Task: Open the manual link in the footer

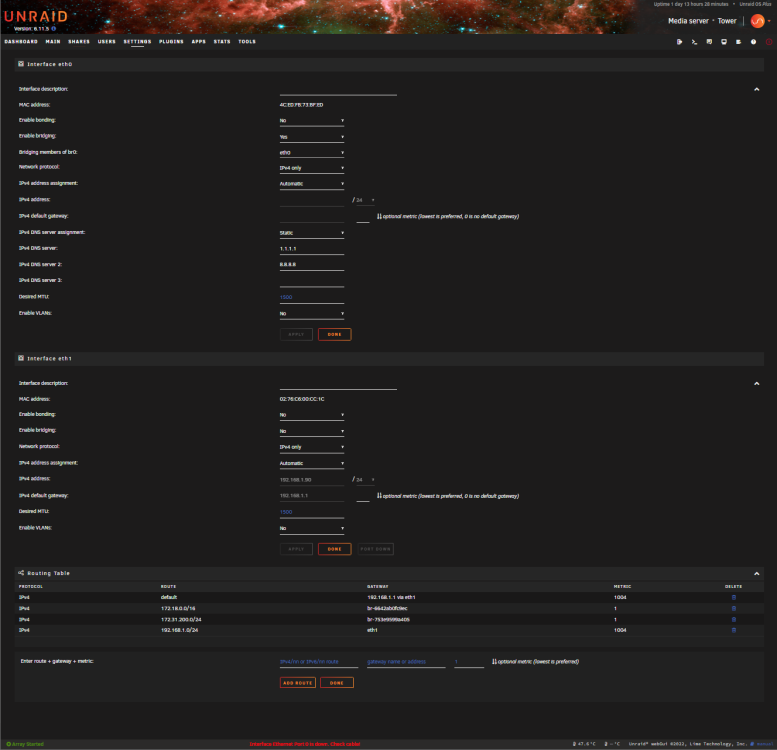Action: (762, 744)
